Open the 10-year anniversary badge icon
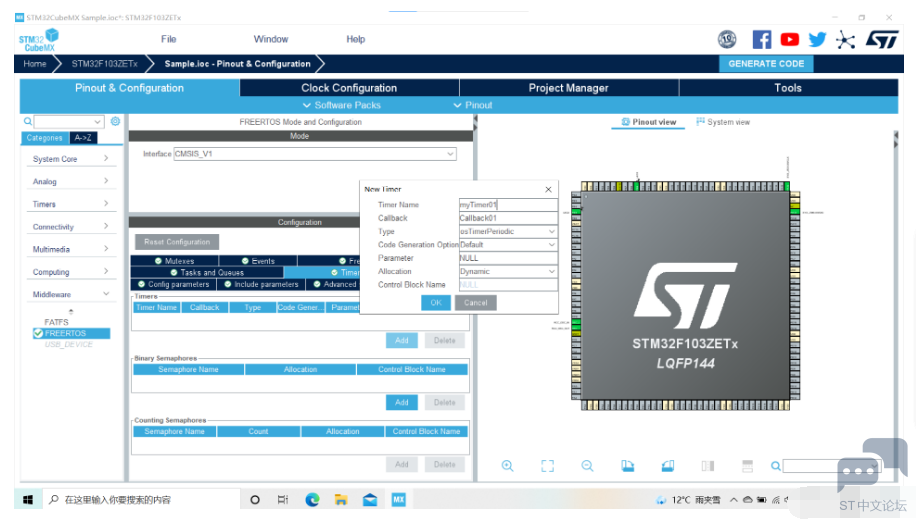The height and width of the screenshot is (521, 916). (x=727, y=39)
